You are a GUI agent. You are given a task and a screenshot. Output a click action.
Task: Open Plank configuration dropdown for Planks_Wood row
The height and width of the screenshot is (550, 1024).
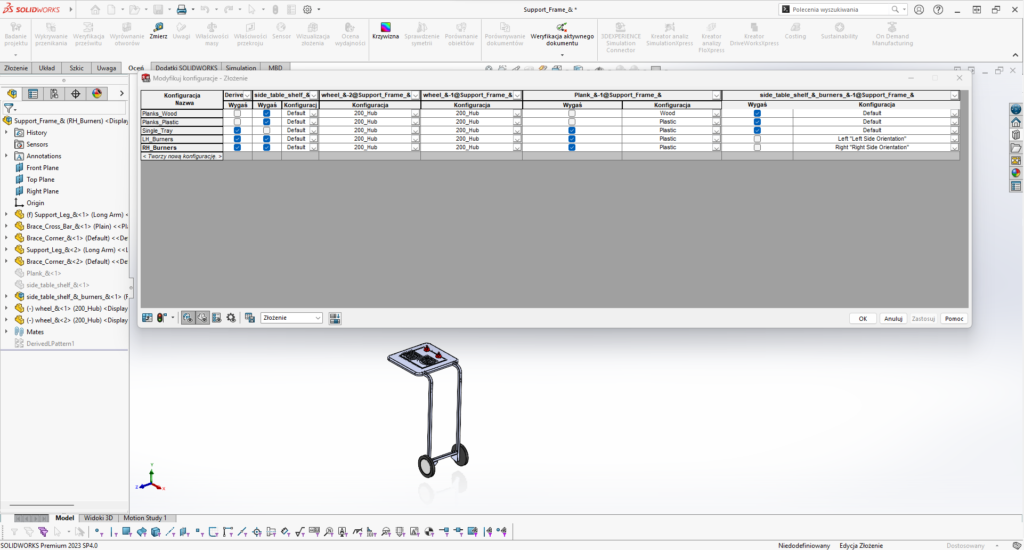[x=716, y=114]
